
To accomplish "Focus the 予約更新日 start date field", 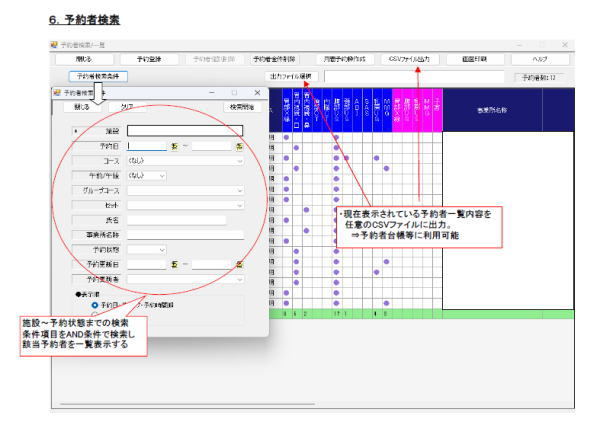I will pos(147,264).
